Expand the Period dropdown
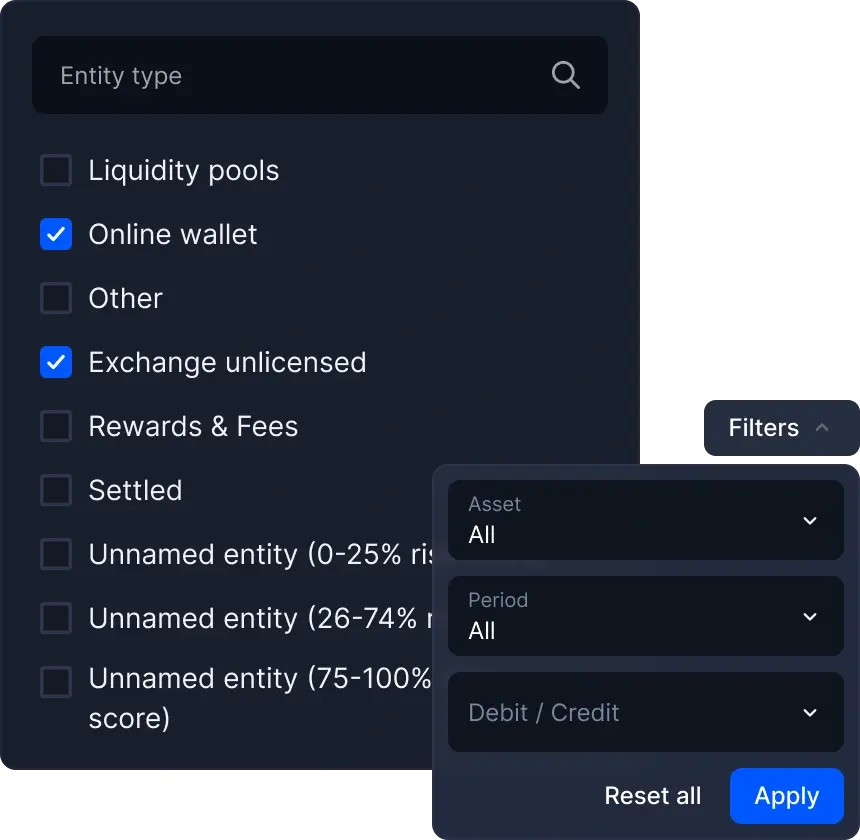 point(645,616)
